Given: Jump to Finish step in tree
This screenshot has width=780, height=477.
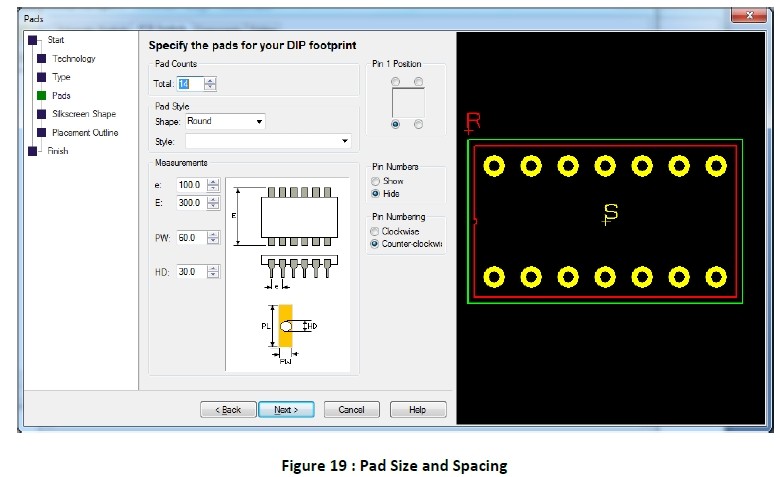Looking at the screenshot, I should 57,151.
